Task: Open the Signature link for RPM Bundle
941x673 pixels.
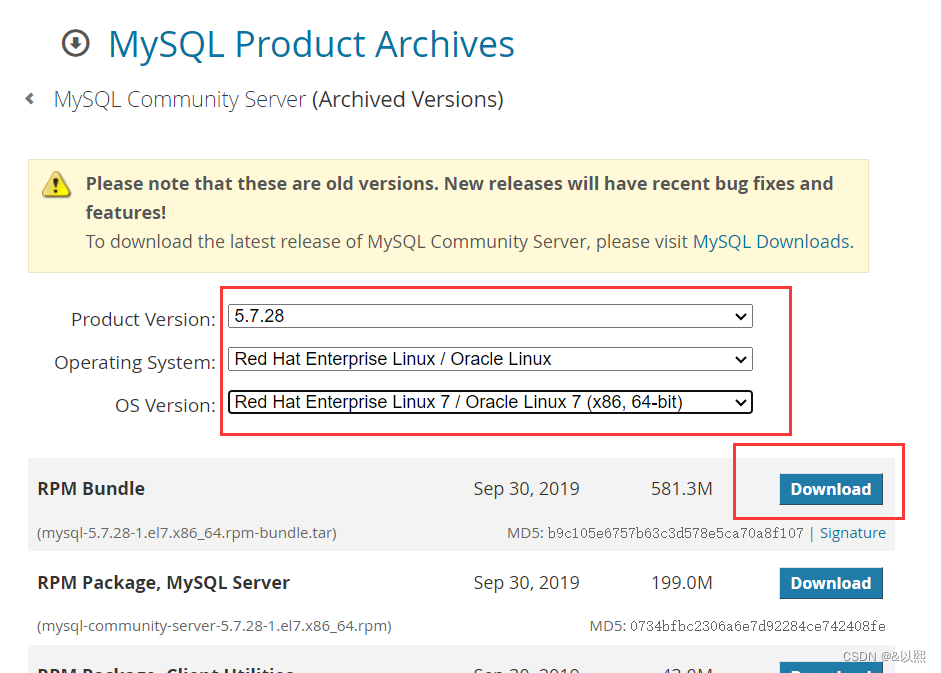Action: (x=853, y=533)
